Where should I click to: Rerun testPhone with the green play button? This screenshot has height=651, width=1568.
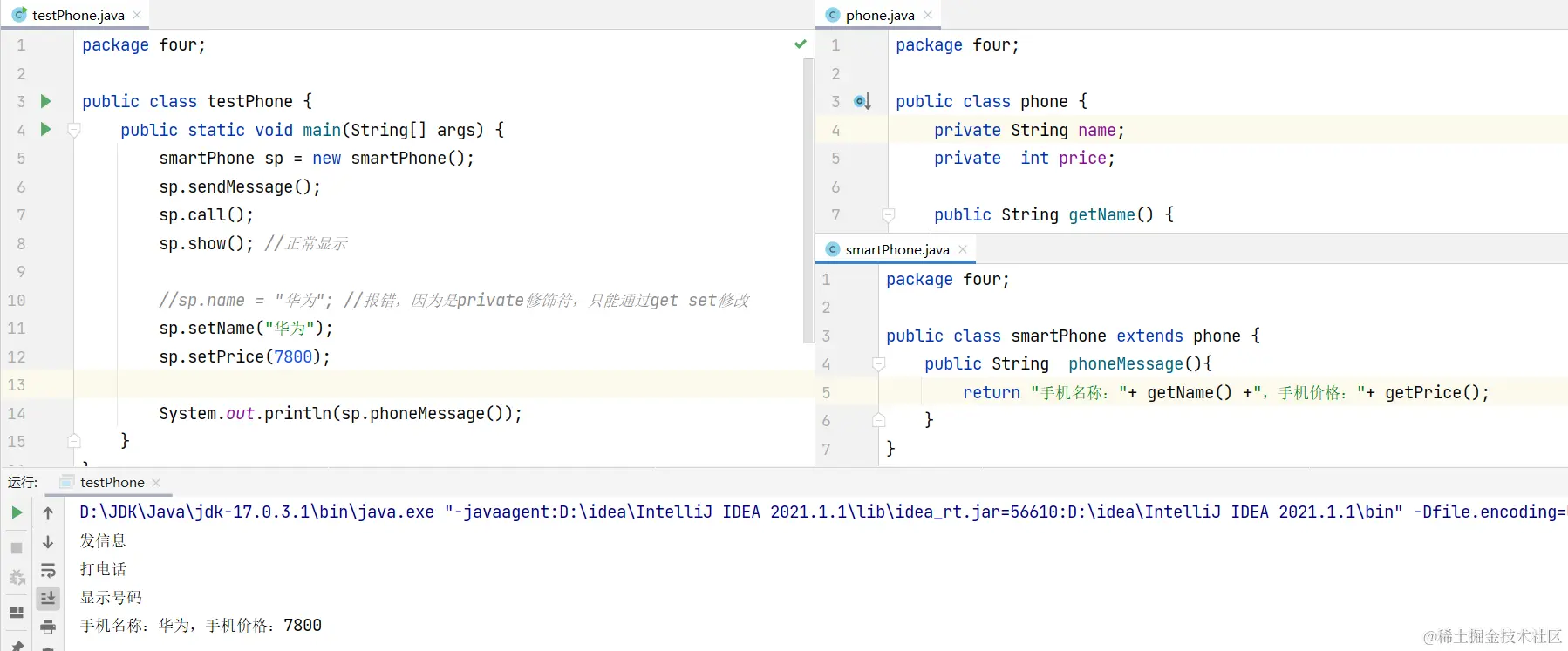pos(17,512)
